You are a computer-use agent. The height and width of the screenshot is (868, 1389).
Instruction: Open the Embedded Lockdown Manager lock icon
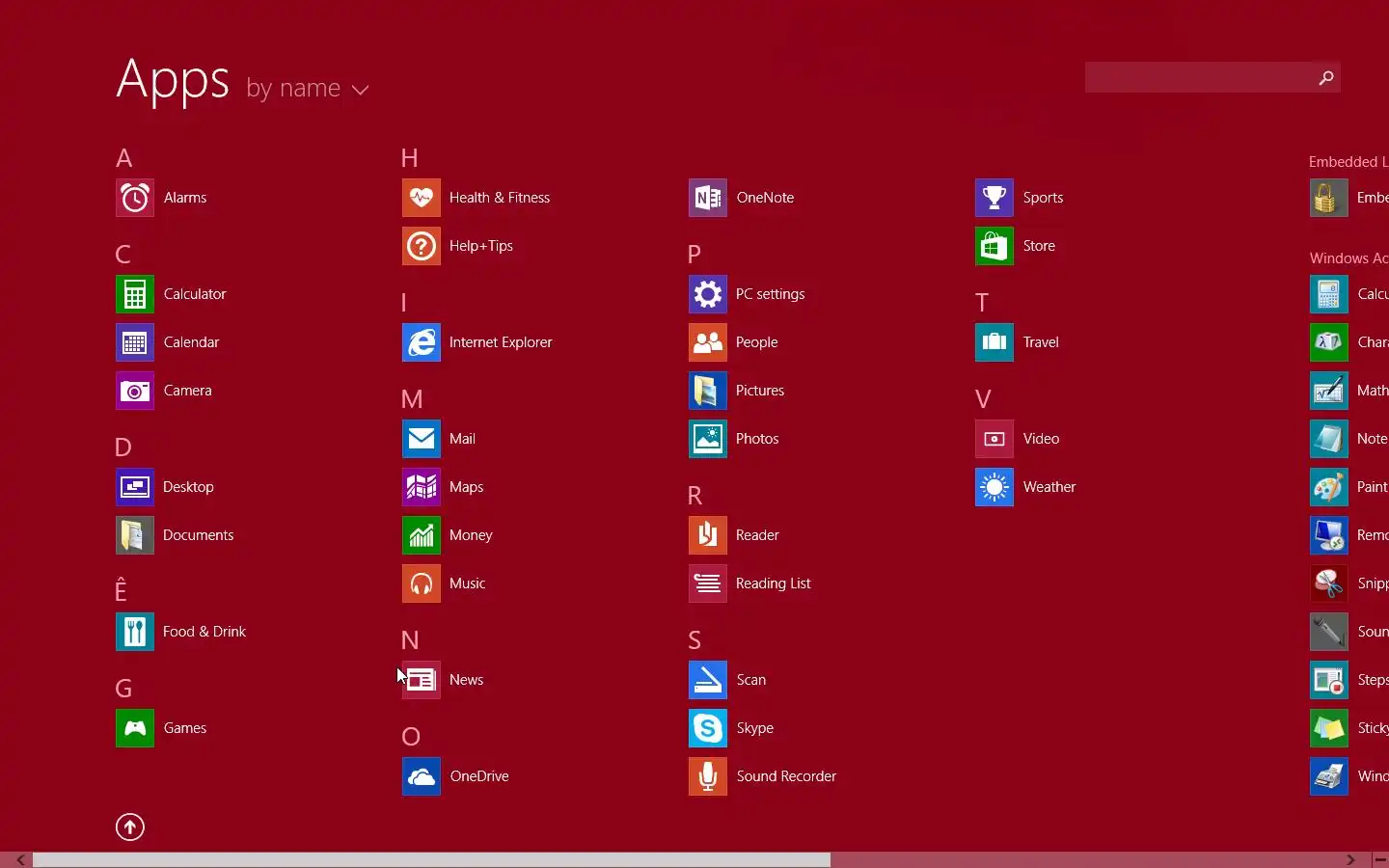click(1329, 198)
